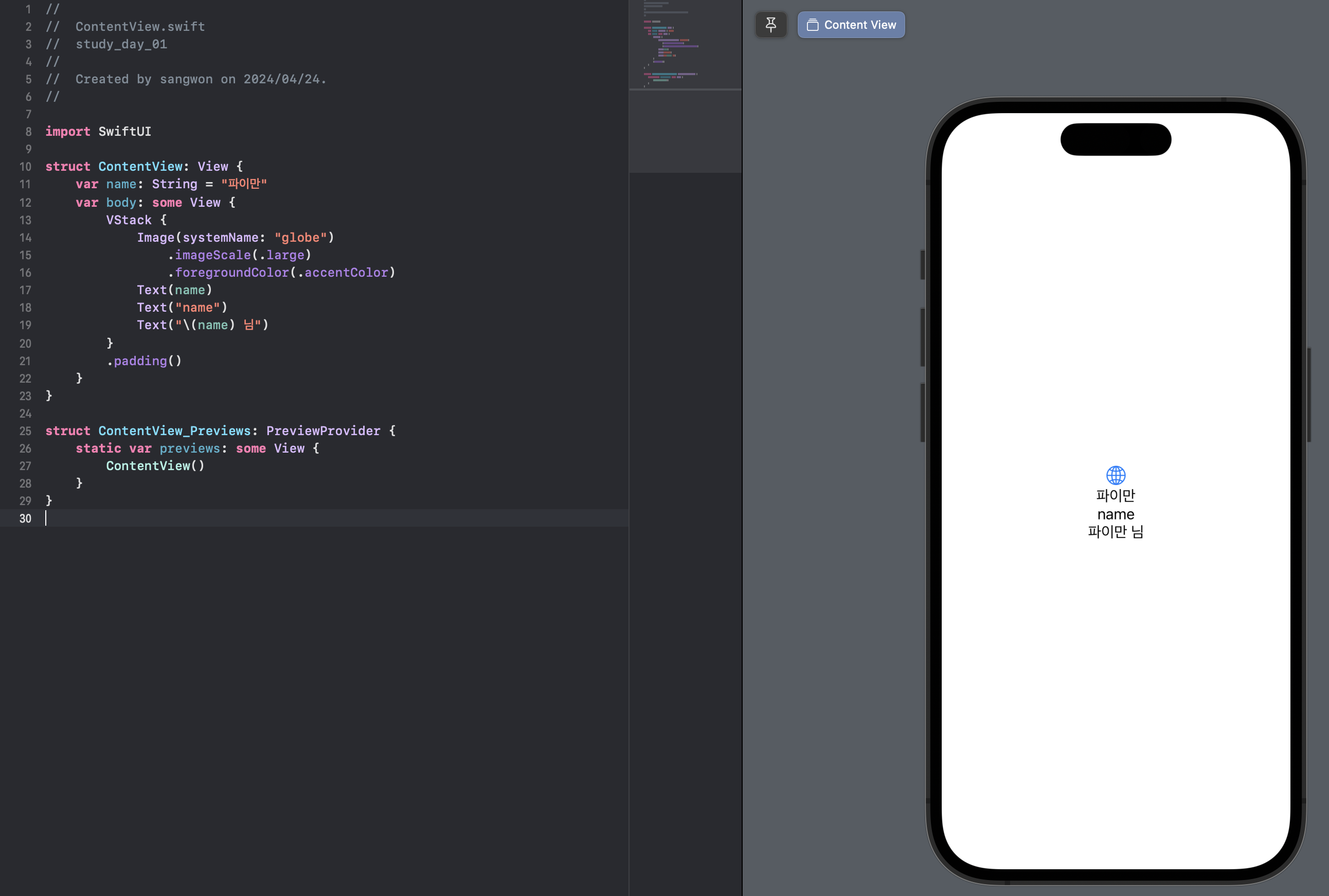Click 'SwiftUI' on line 8

tap(124, 132)
